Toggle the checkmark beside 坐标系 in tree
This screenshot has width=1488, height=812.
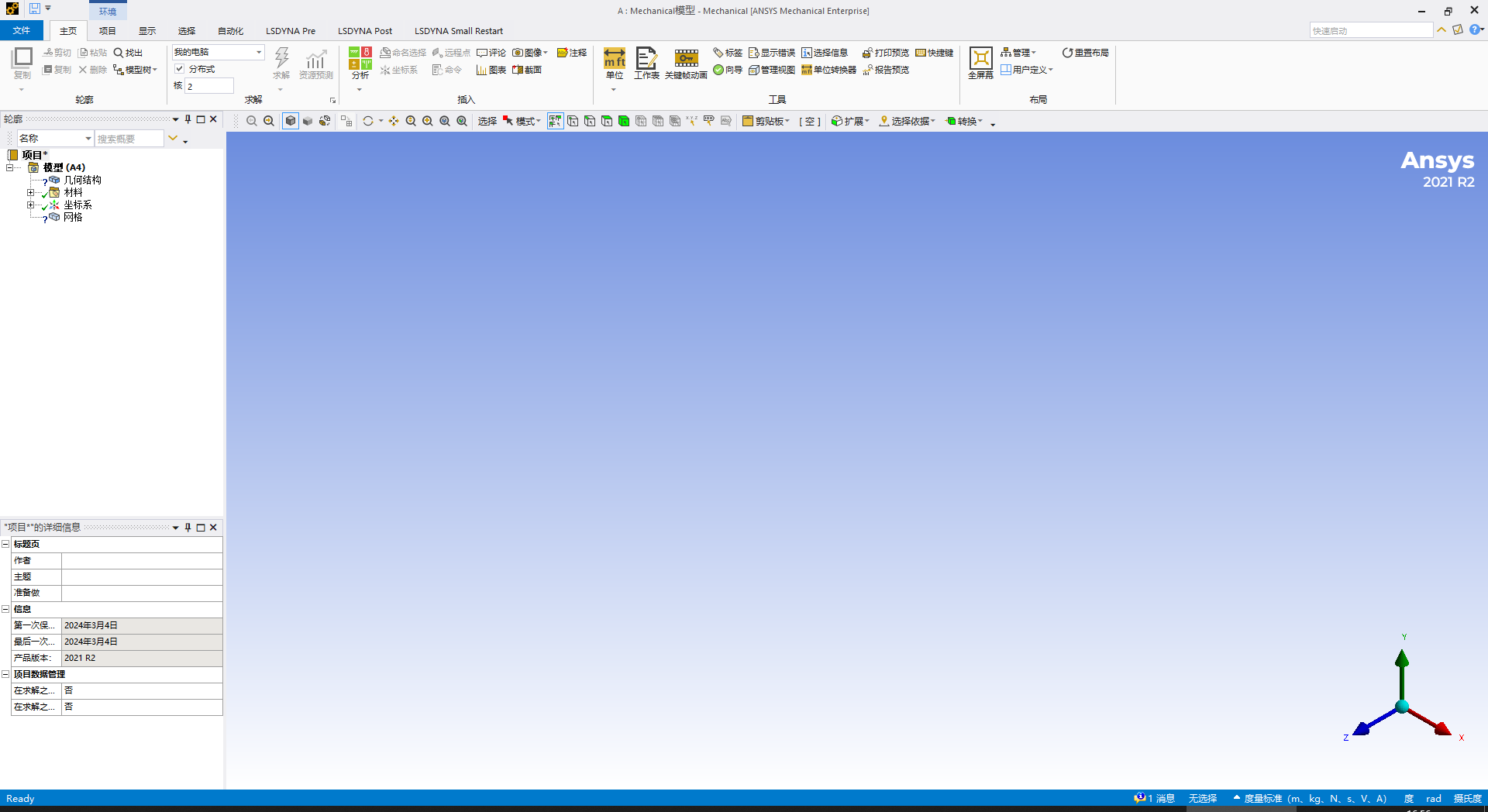click(43, 205)
